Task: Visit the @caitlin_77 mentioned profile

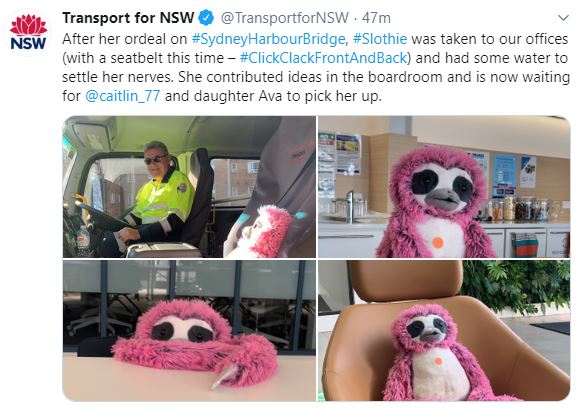Action: click(x=123, y=96)
